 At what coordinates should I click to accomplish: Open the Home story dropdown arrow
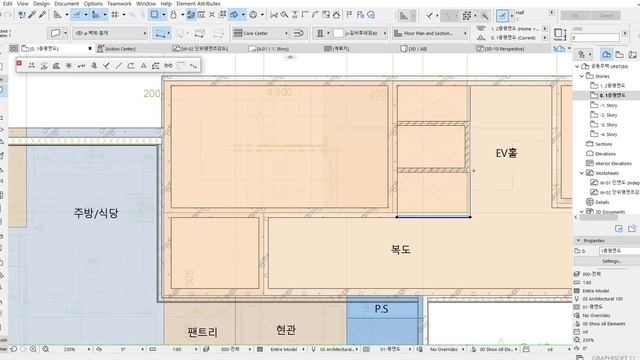coord(544,29)
